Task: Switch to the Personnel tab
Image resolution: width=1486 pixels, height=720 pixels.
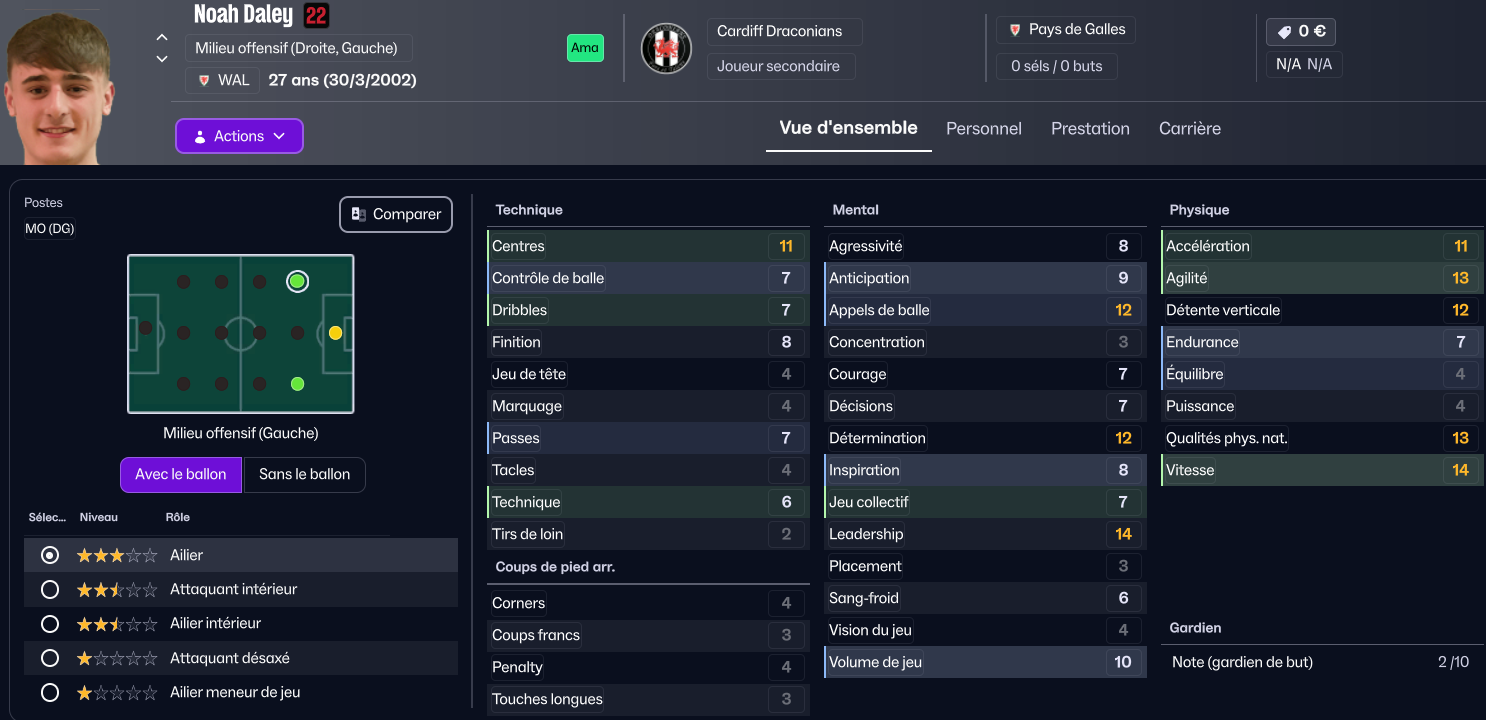Action: [984, 128]
